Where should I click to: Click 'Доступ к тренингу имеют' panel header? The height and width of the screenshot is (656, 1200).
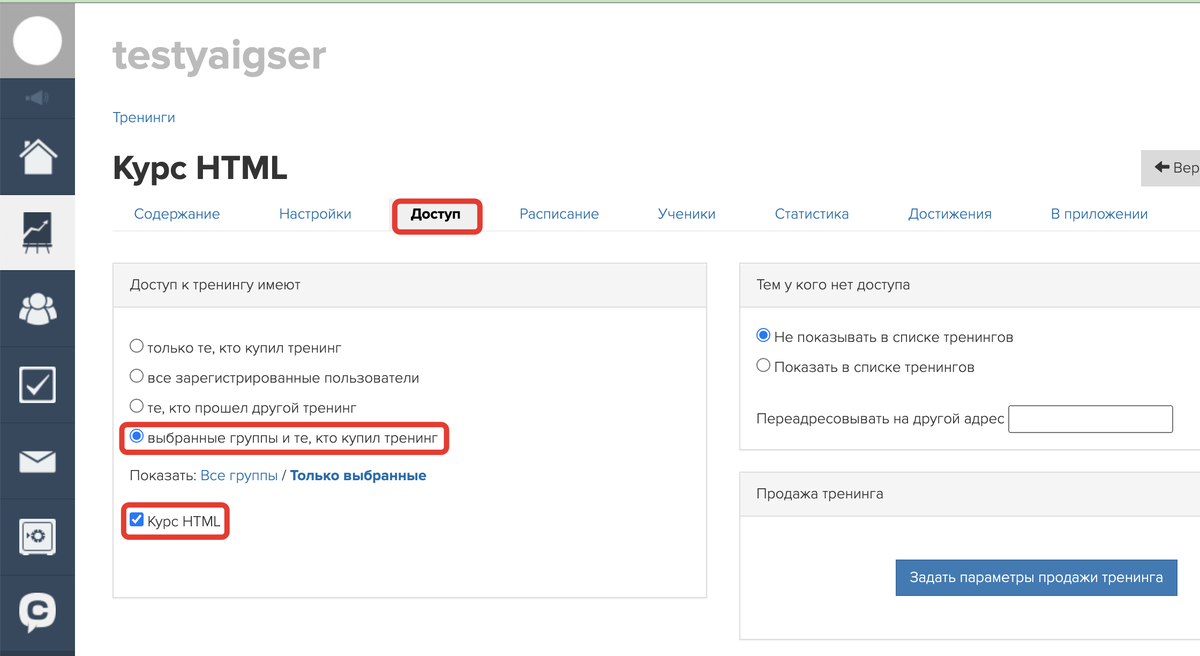click(x=410, y=285)
